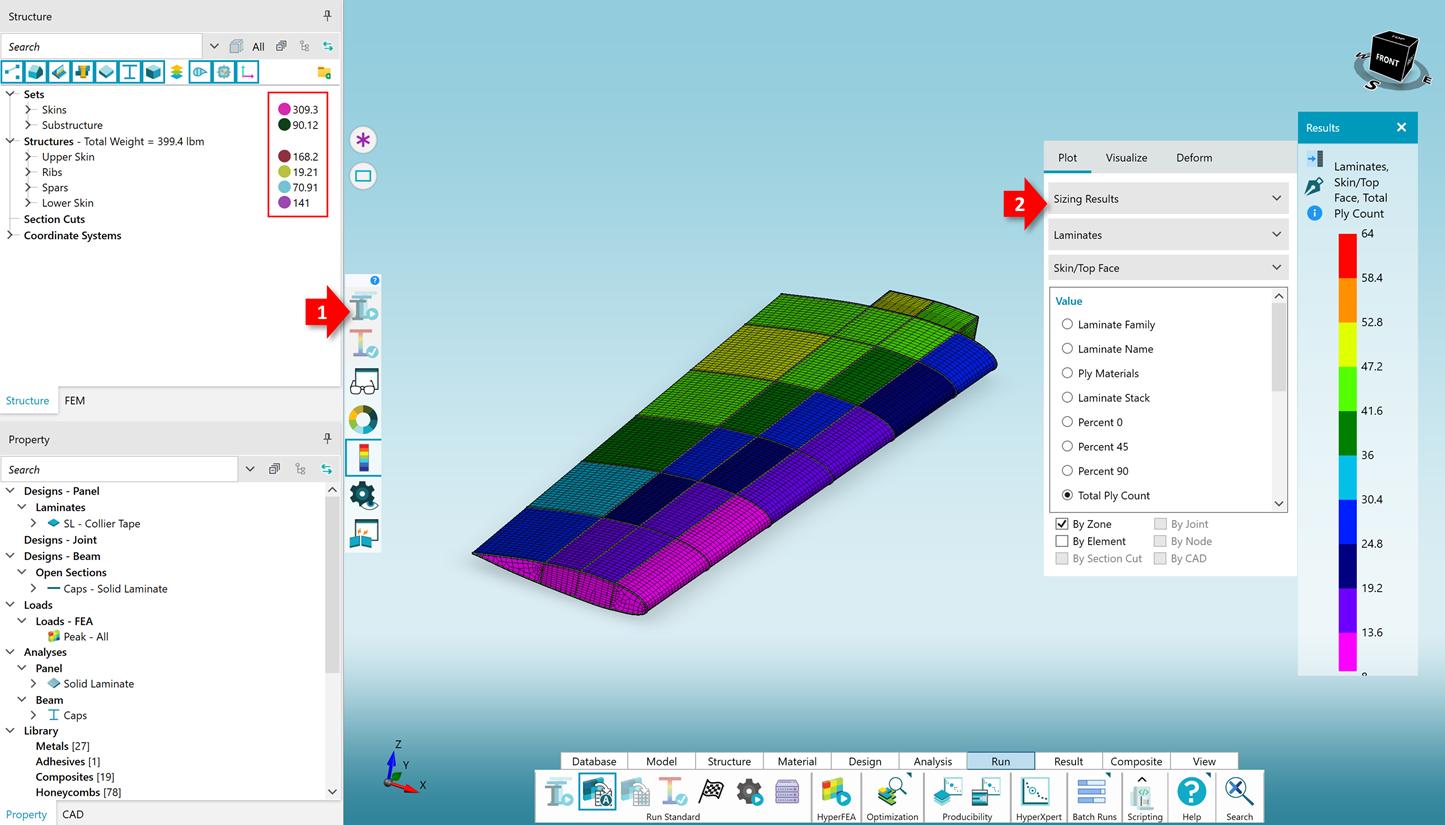Toggle coordinate system filter icon in Structure toolbar
The image size is (1445, 825).
[247, 72]
